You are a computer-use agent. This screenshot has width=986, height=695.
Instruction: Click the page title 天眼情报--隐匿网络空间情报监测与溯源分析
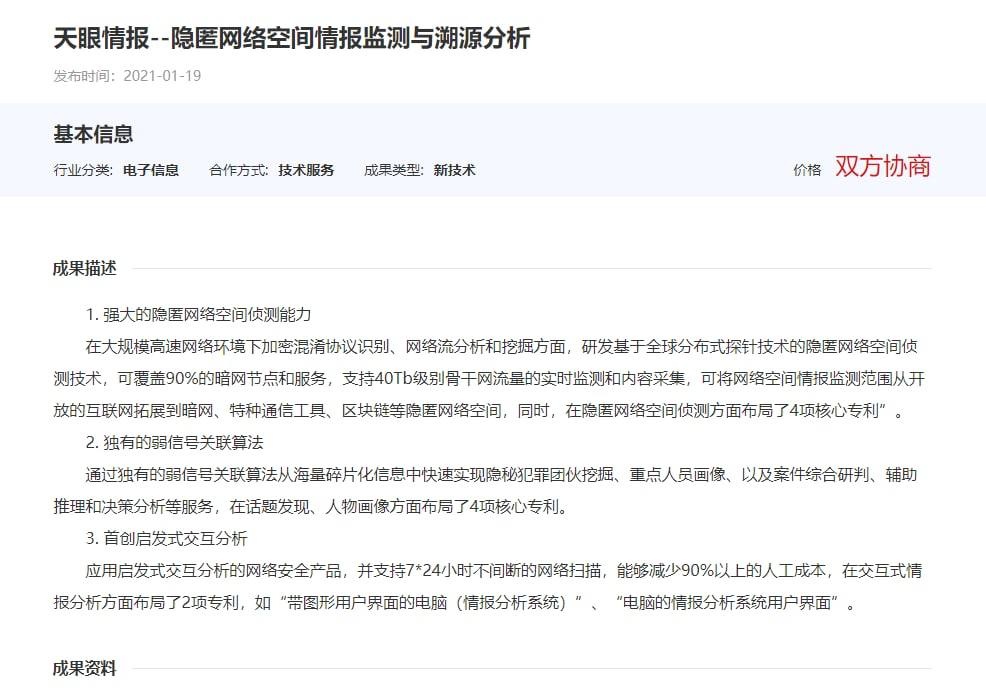(292, 38)
